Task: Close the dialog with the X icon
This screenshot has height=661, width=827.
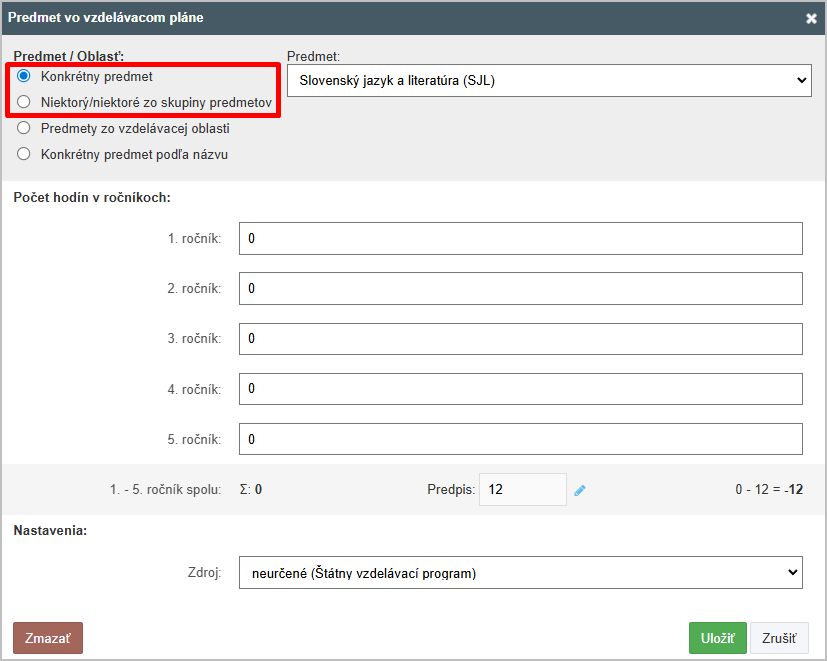Action: coord(811,18)
